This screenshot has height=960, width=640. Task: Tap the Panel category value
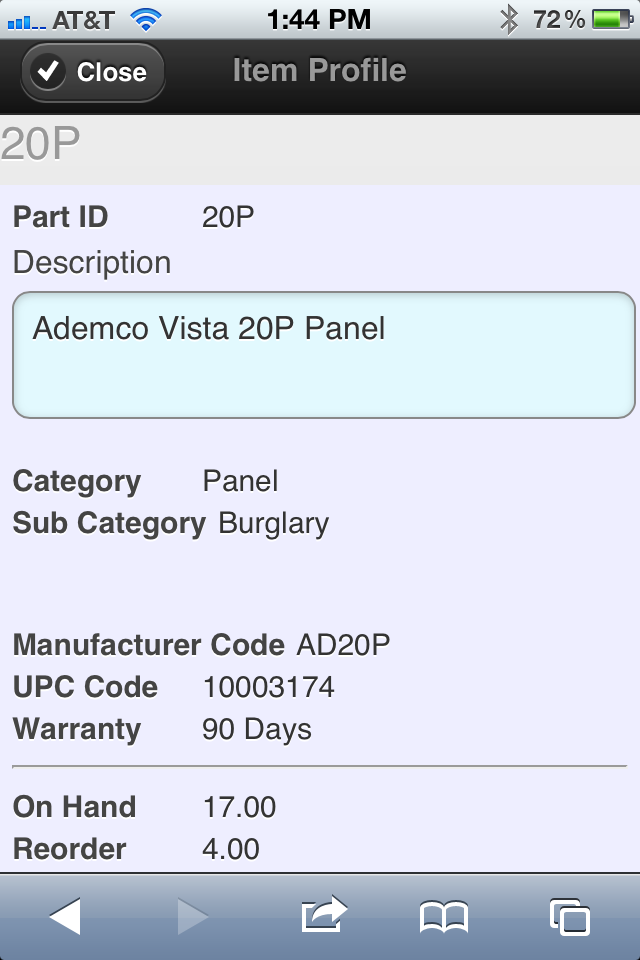[x=240, y=481]
